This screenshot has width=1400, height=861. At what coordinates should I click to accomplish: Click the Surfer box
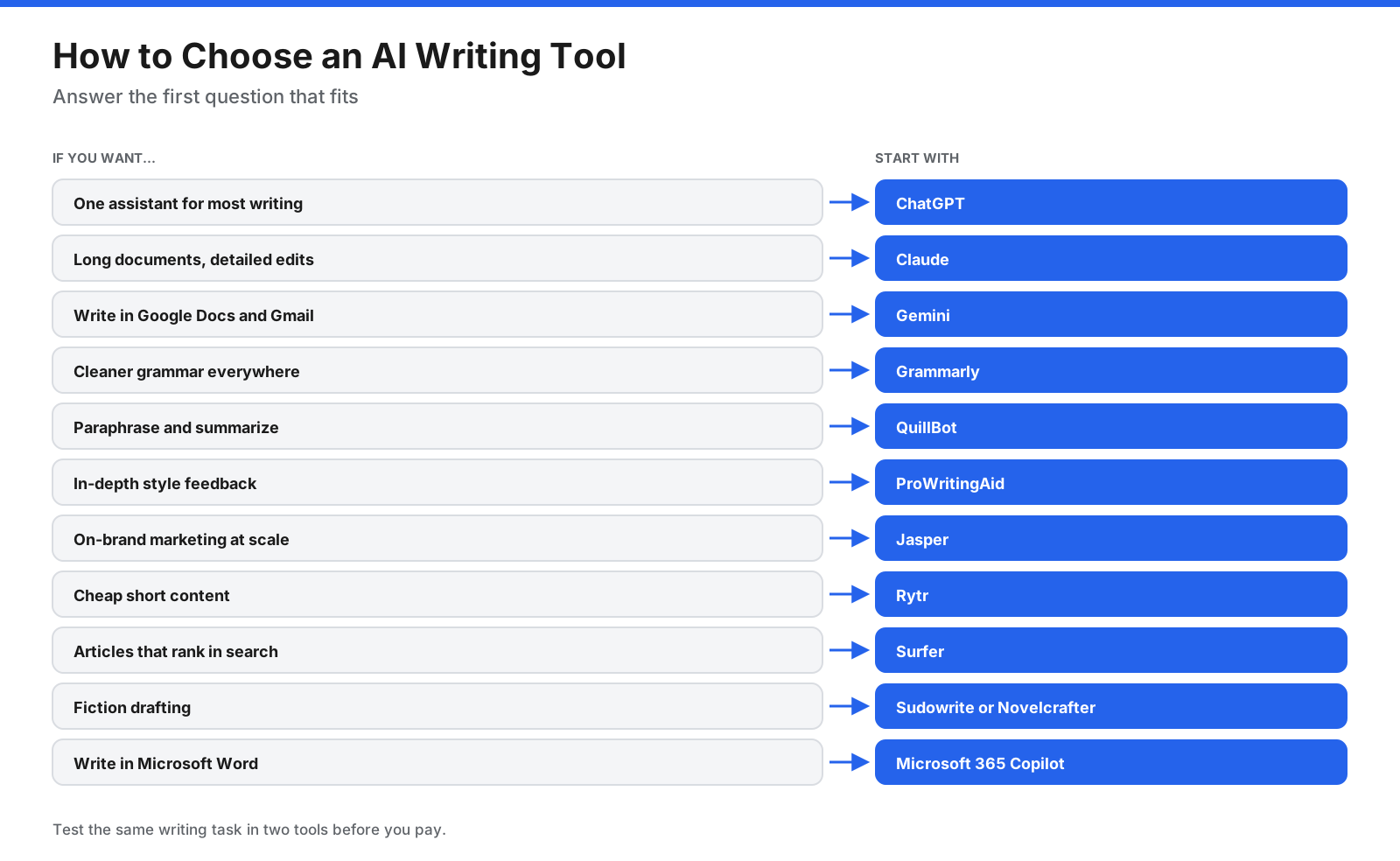(x=1111, y=650)
